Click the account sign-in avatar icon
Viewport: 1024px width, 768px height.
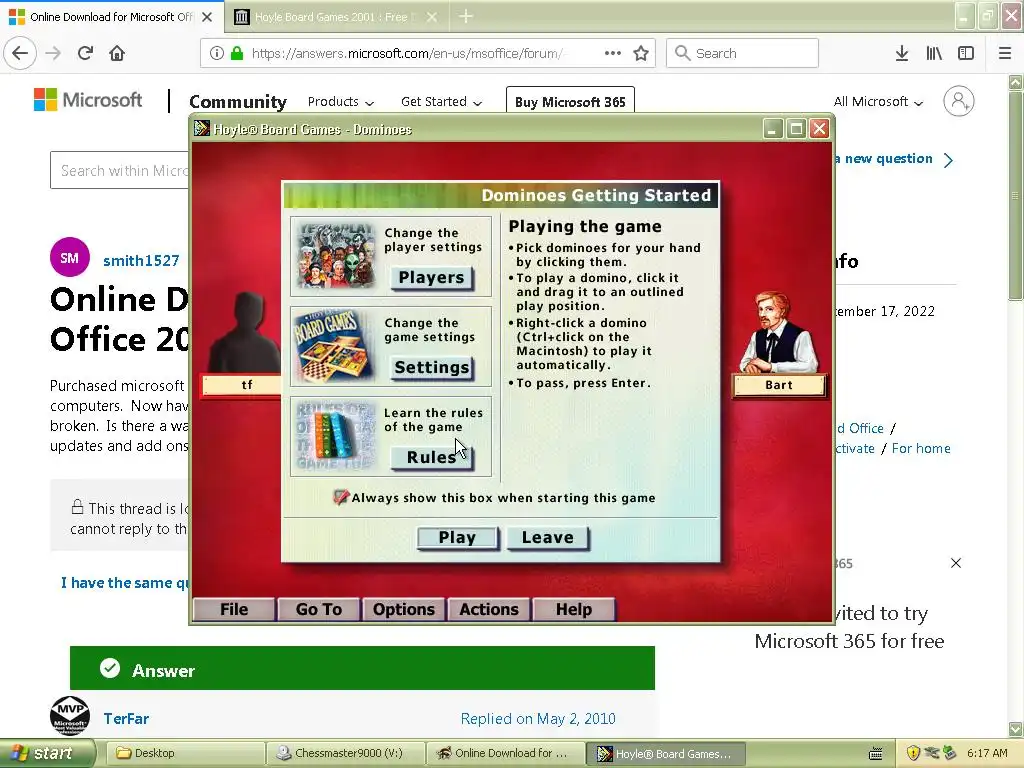point(958,101)
